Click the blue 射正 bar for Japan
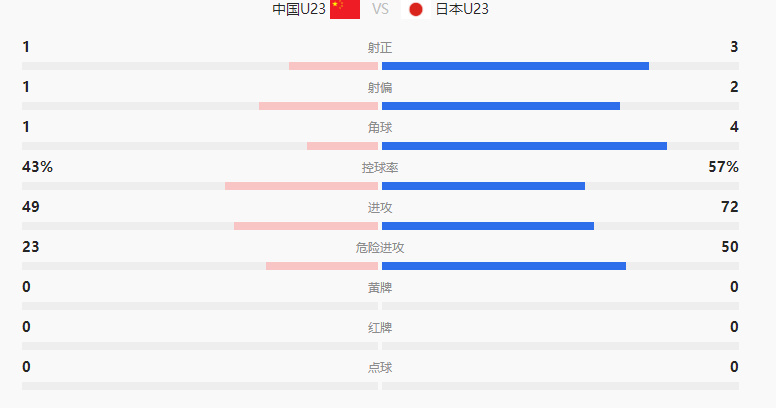 point(515,66)
